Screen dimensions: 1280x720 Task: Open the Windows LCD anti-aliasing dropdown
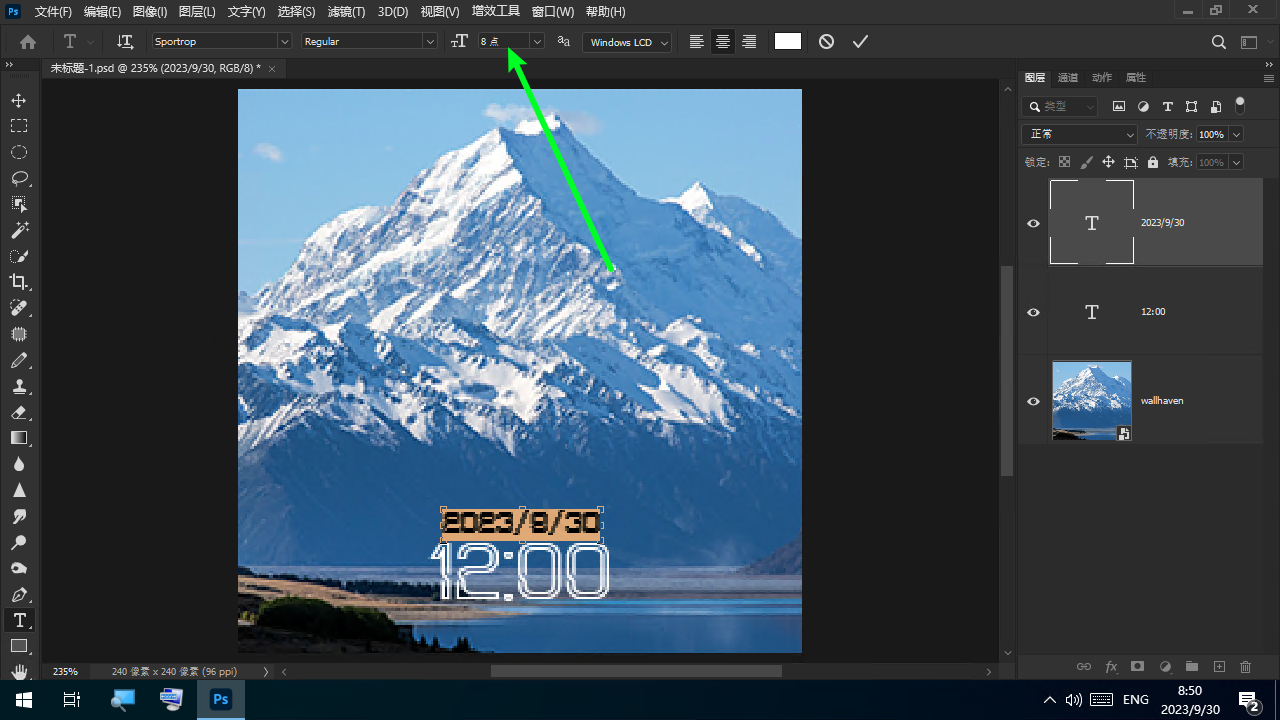click(664, 42)
